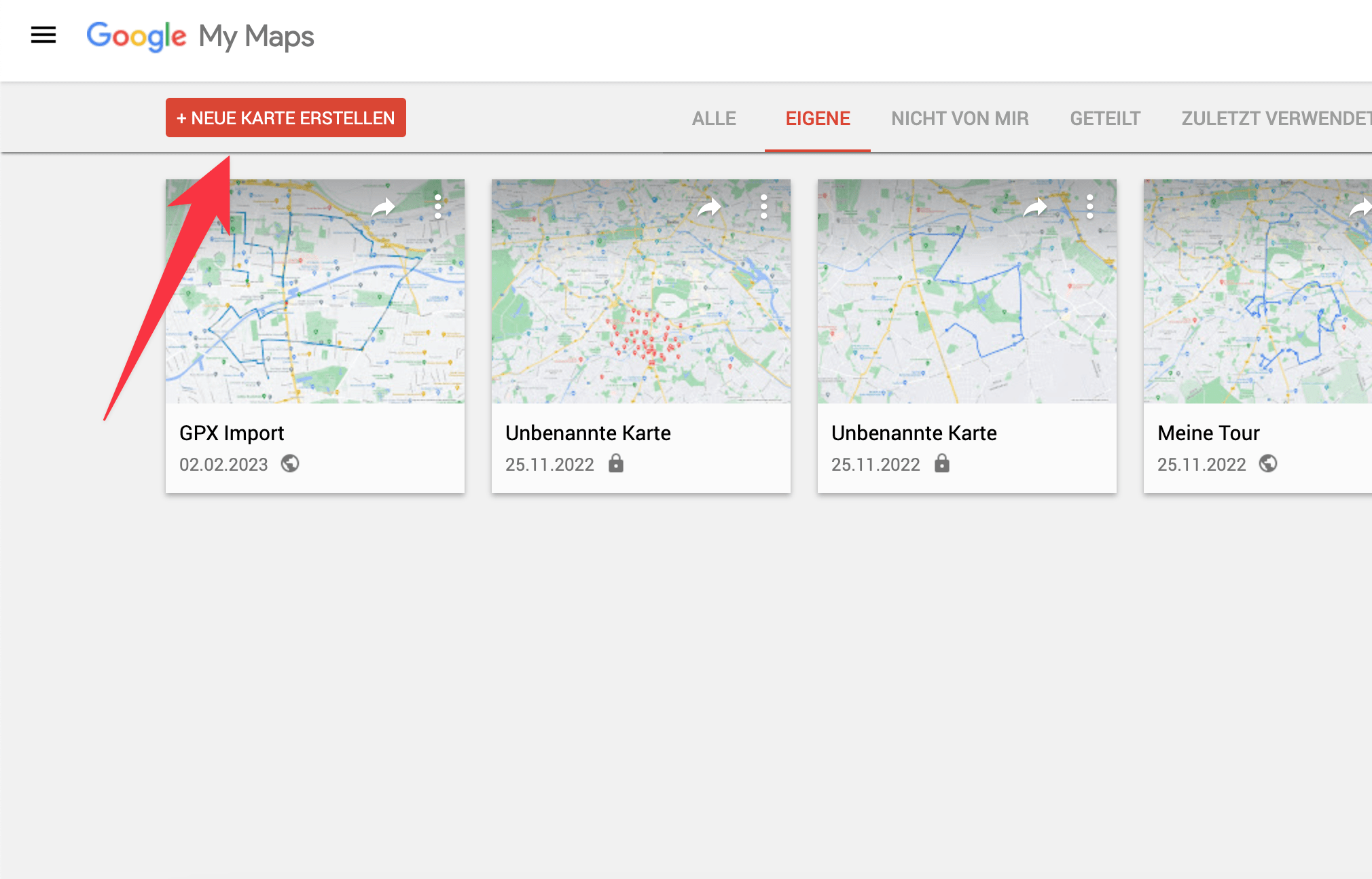Image resolution: width=1372 pixels, height=879 pixels.
Task: Click the private lock icon on blue-route map card
Action: [942, 463]
